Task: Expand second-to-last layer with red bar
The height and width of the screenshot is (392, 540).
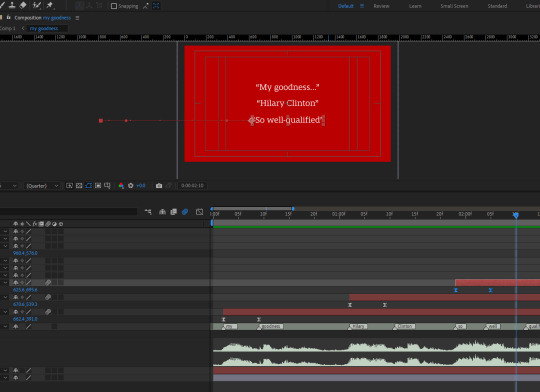Action: point(5,370)
